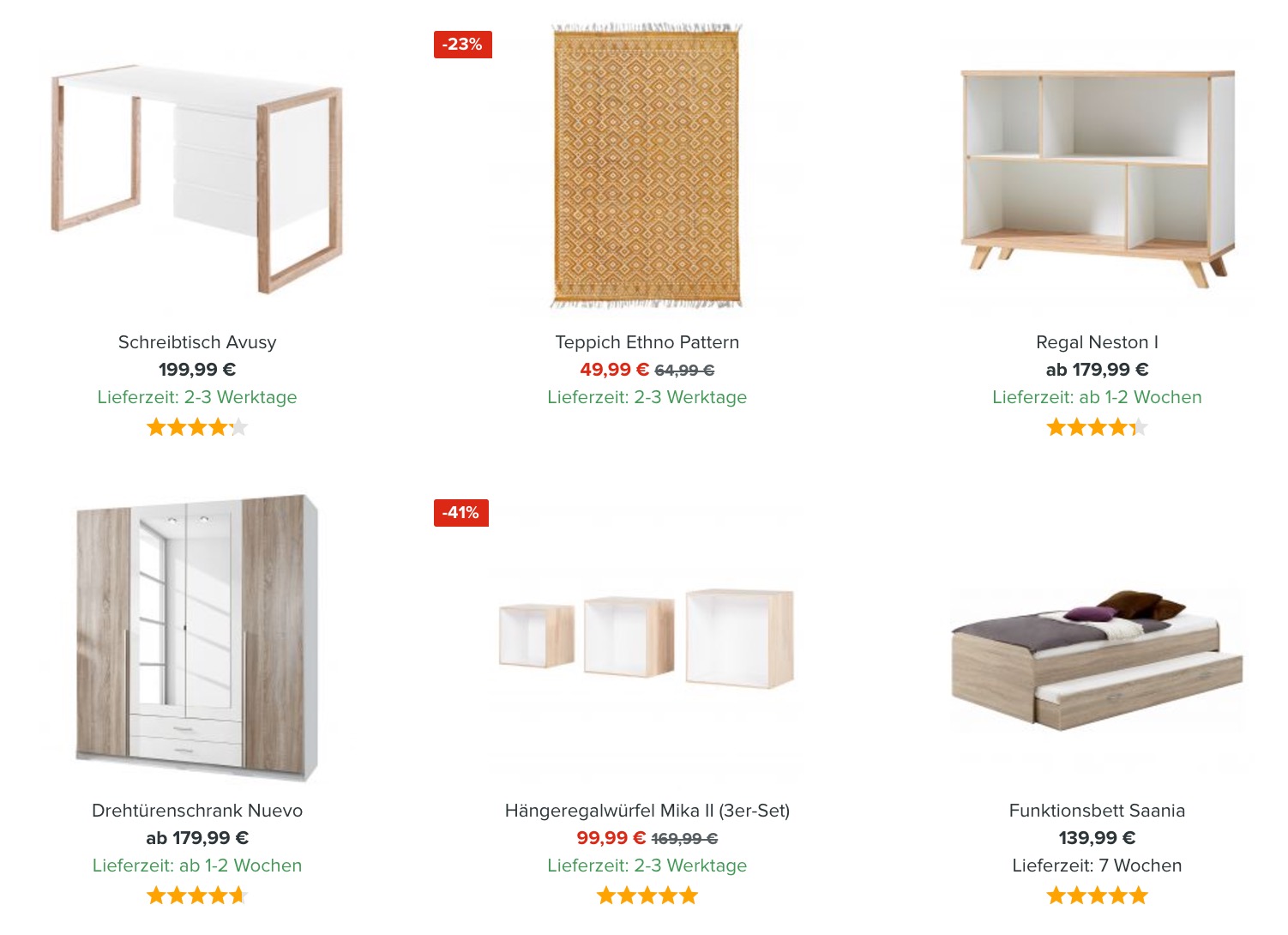Click the -41% discount badge
Viewport: 1288px width, 935px height.
pyautogui.click(x=460, y=513)
